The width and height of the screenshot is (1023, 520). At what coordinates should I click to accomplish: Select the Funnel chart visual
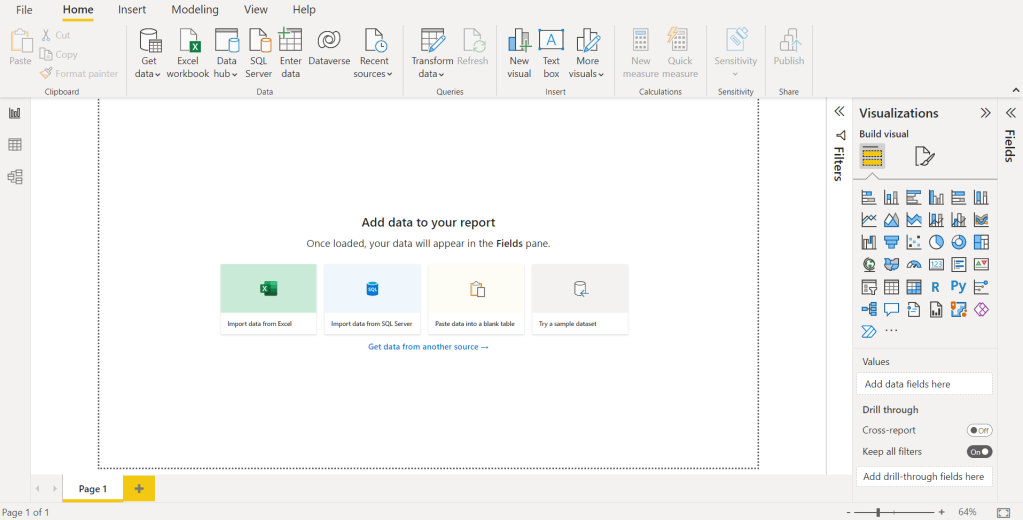[x=891, y=242]
